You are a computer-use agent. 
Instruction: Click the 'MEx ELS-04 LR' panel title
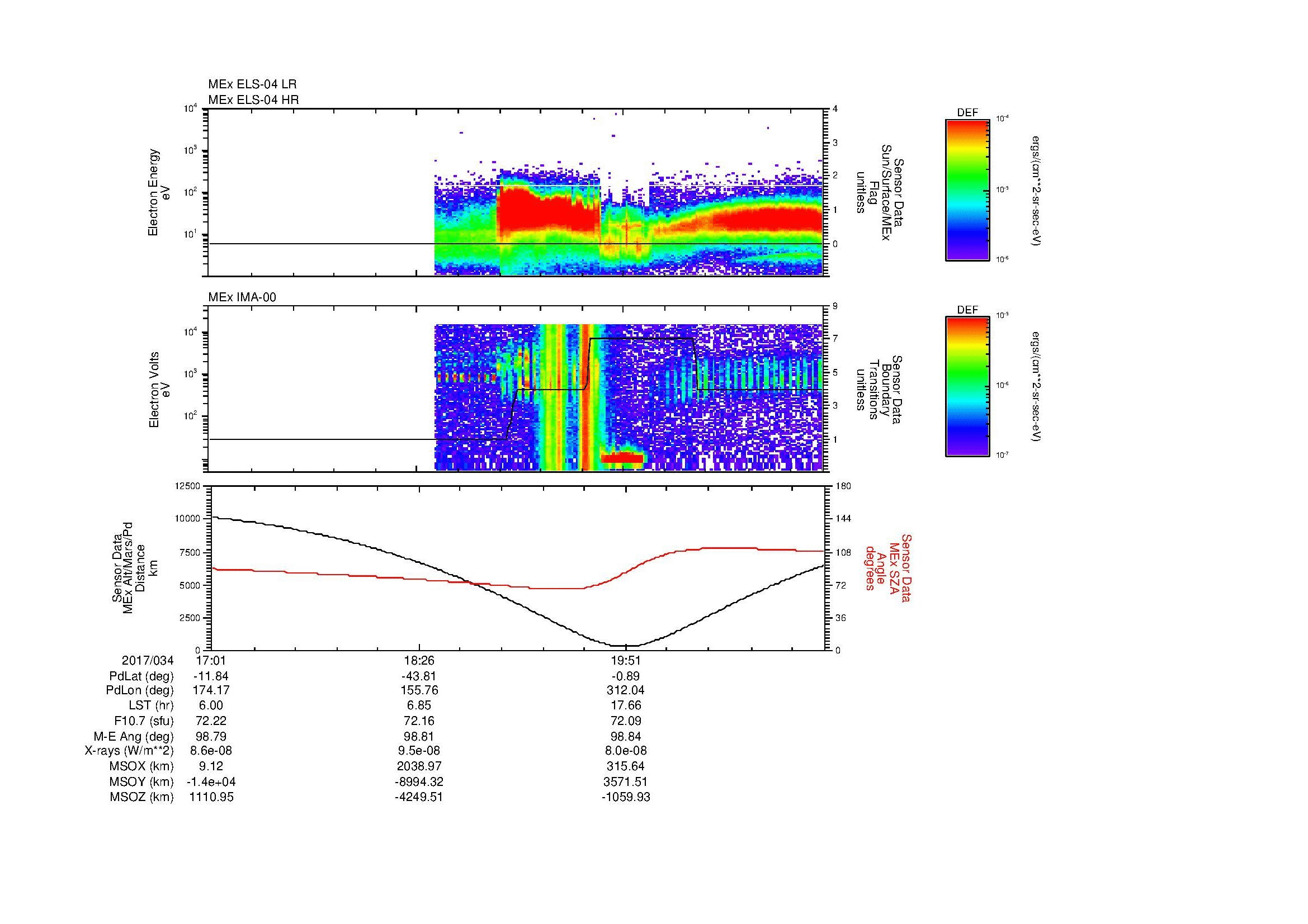click(x=252, y=84)
